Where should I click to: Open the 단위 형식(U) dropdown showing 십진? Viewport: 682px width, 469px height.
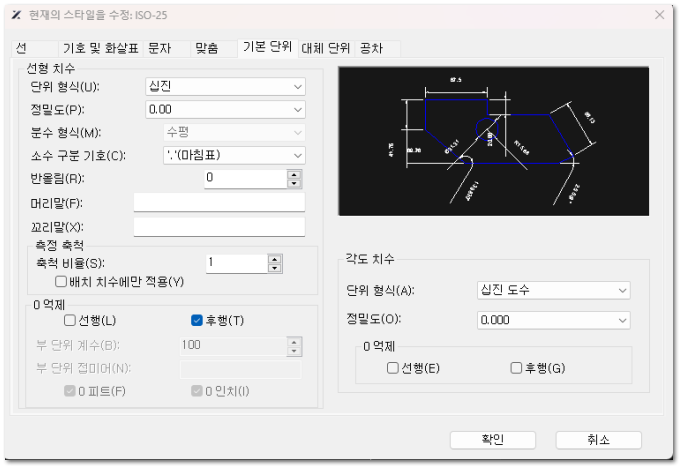click(x=225, y=87)
